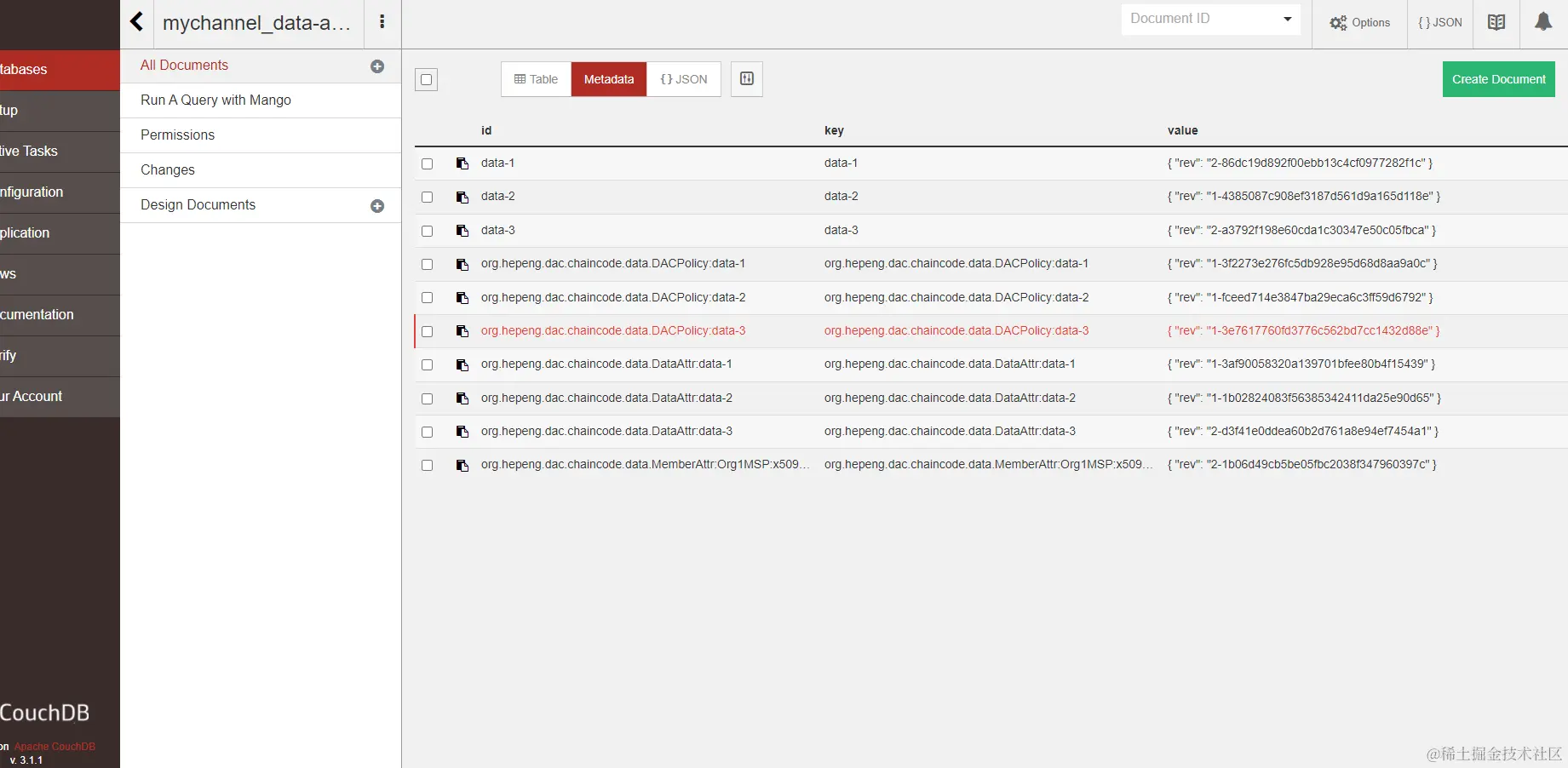Add new Design Document via plus icon
The width and height of the screenshot is (1568, 768).
pos(377,206)
